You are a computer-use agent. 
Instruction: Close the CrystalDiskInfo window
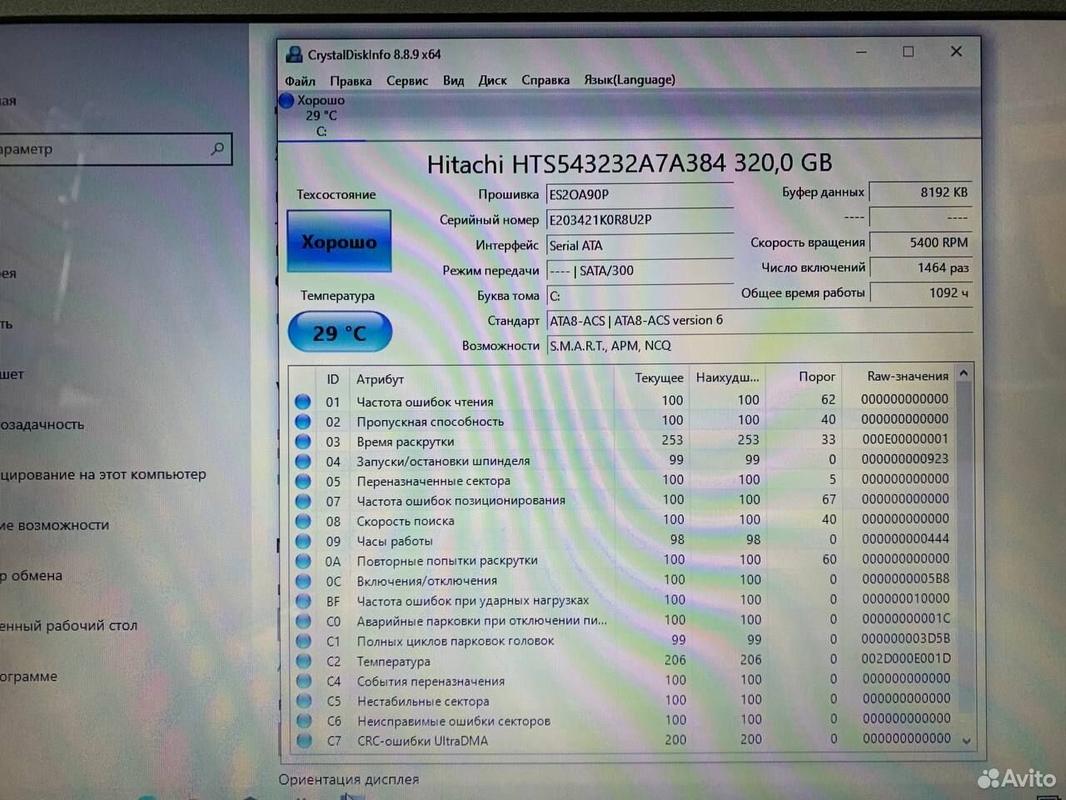(957, 51)
